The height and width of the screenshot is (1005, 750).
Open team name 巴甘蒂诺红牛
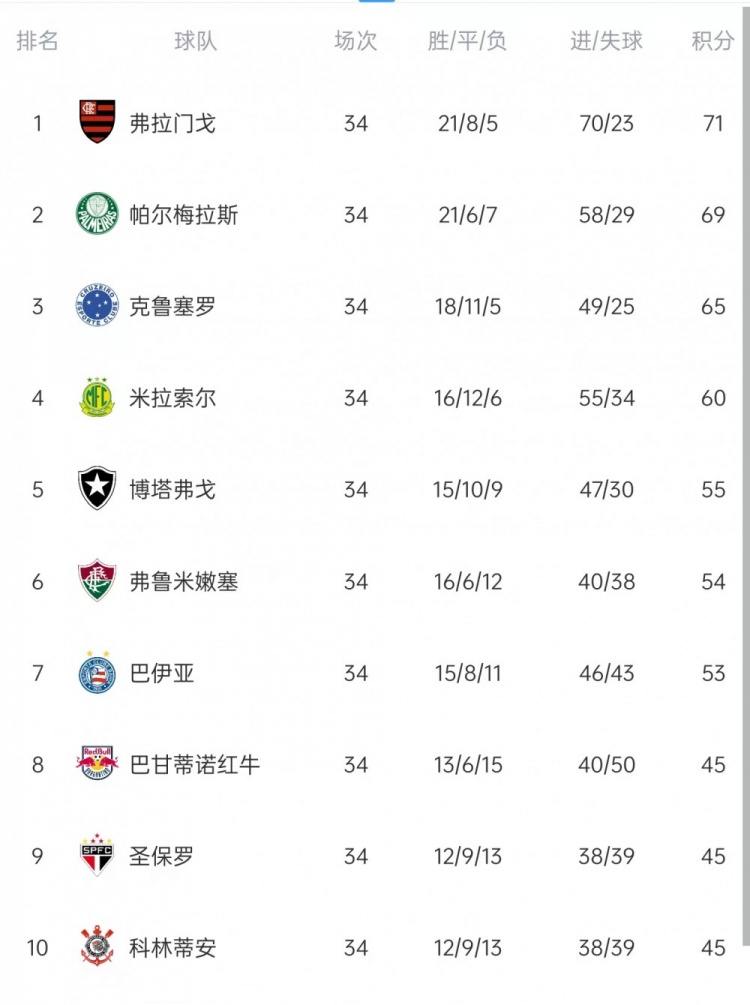coord(194,765)
